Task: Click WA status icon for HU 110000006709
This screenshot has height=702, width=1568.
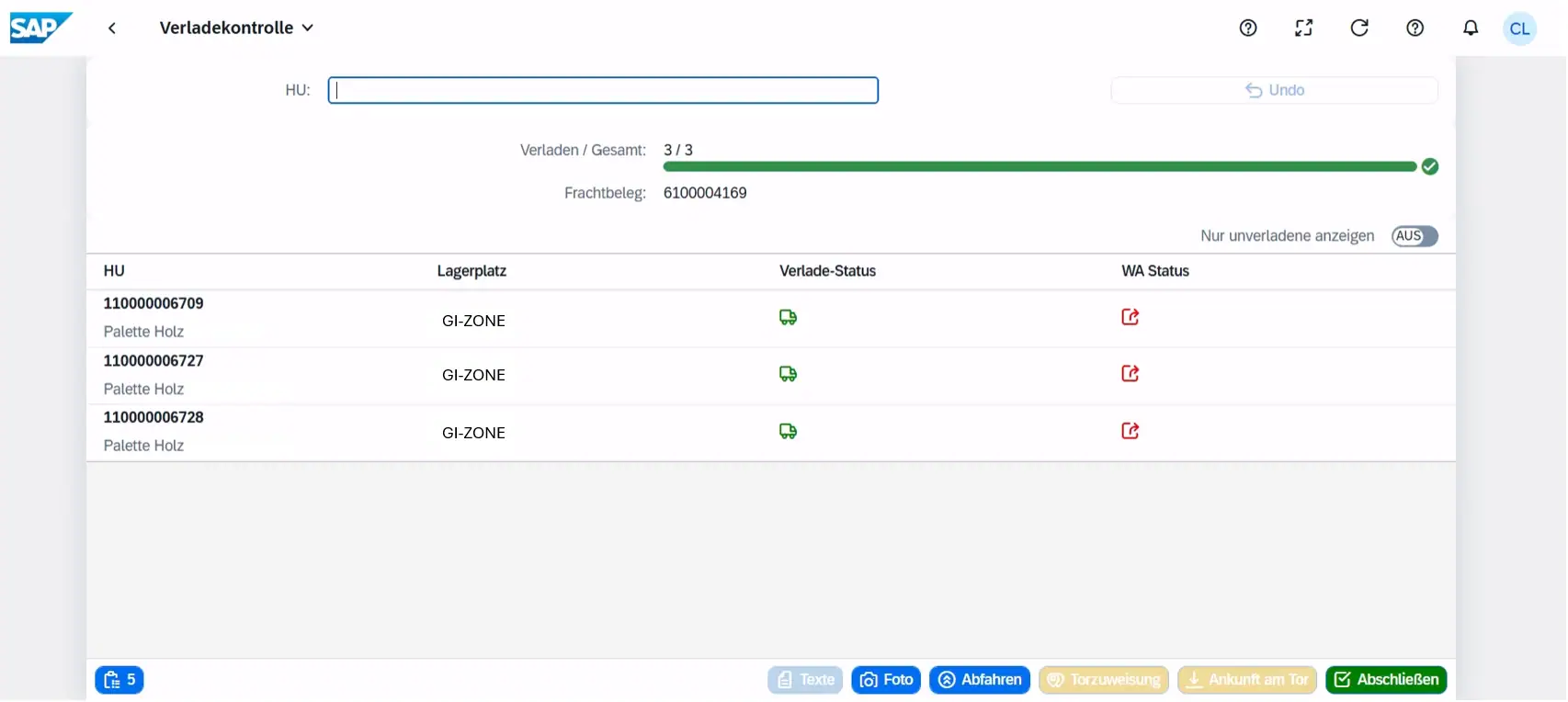Action: click(1131, 317)
